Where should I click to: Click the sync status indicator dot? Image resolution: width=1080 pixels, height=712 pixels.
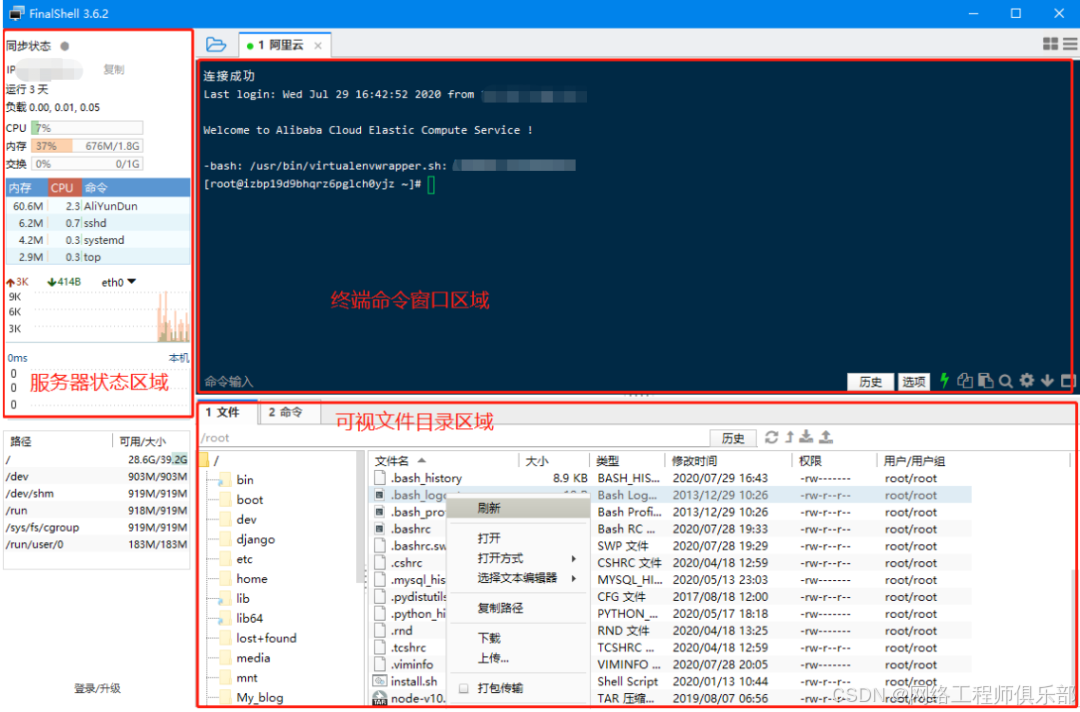pos(65,46)
